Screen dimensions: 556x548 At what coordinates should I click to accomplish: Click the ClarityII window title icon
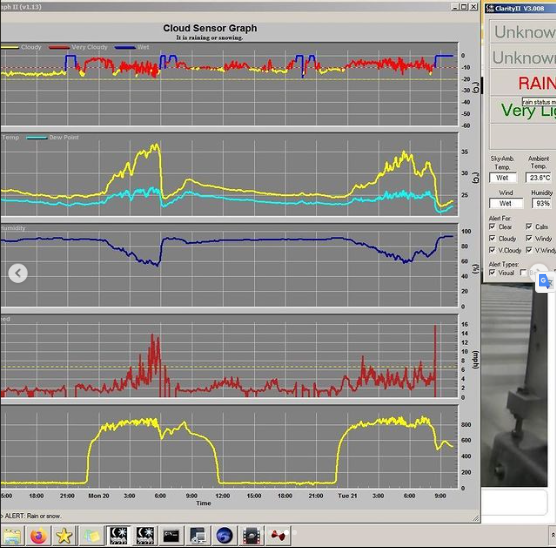490,8
